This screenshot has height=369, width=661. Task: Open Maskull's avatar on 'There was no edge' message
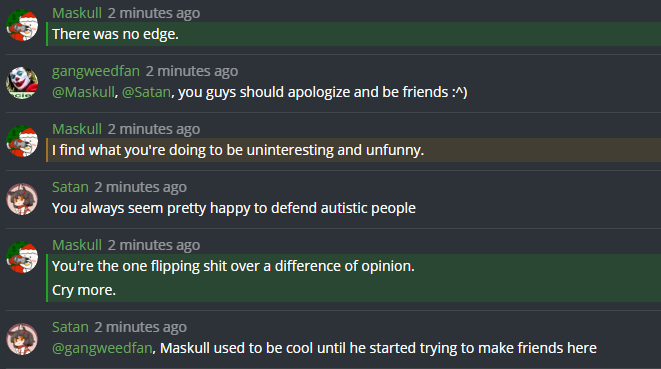point(22,25)
